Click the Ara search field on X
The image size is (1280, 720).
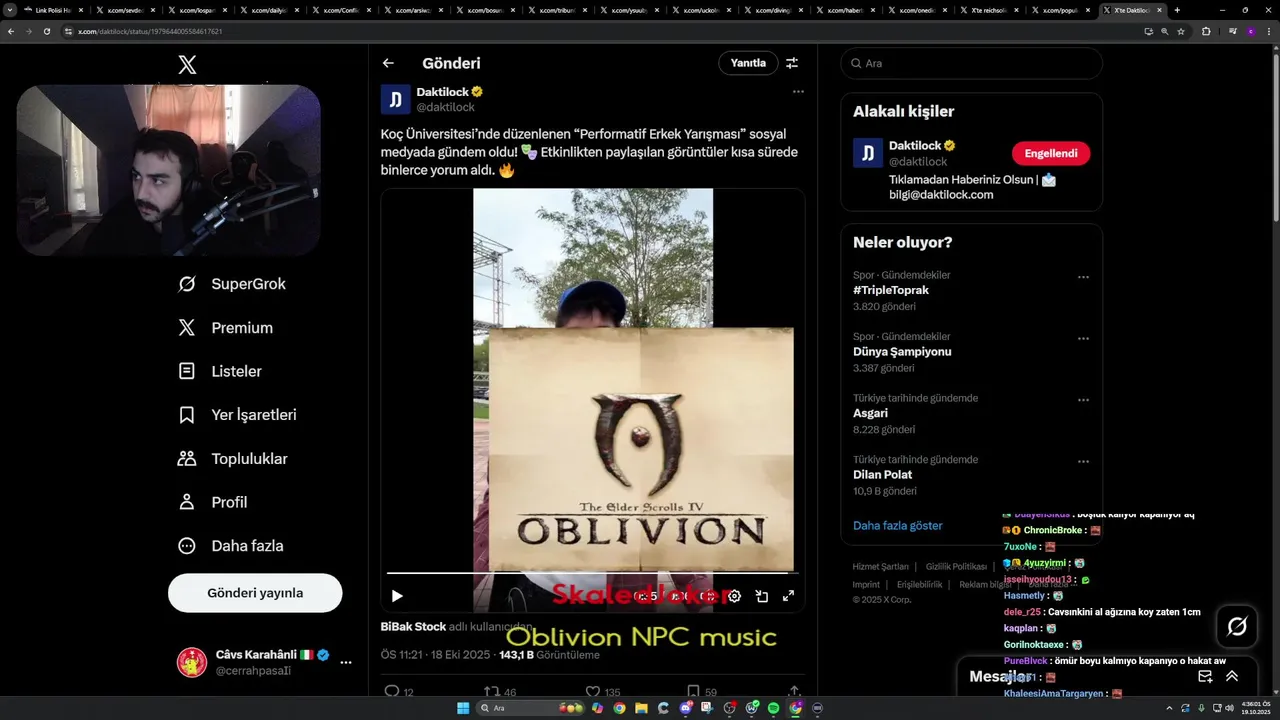click(971, 63)
